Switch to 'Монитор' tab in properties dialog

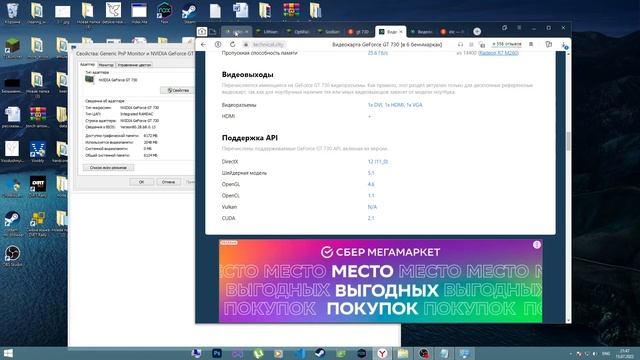tap(106, 65)
